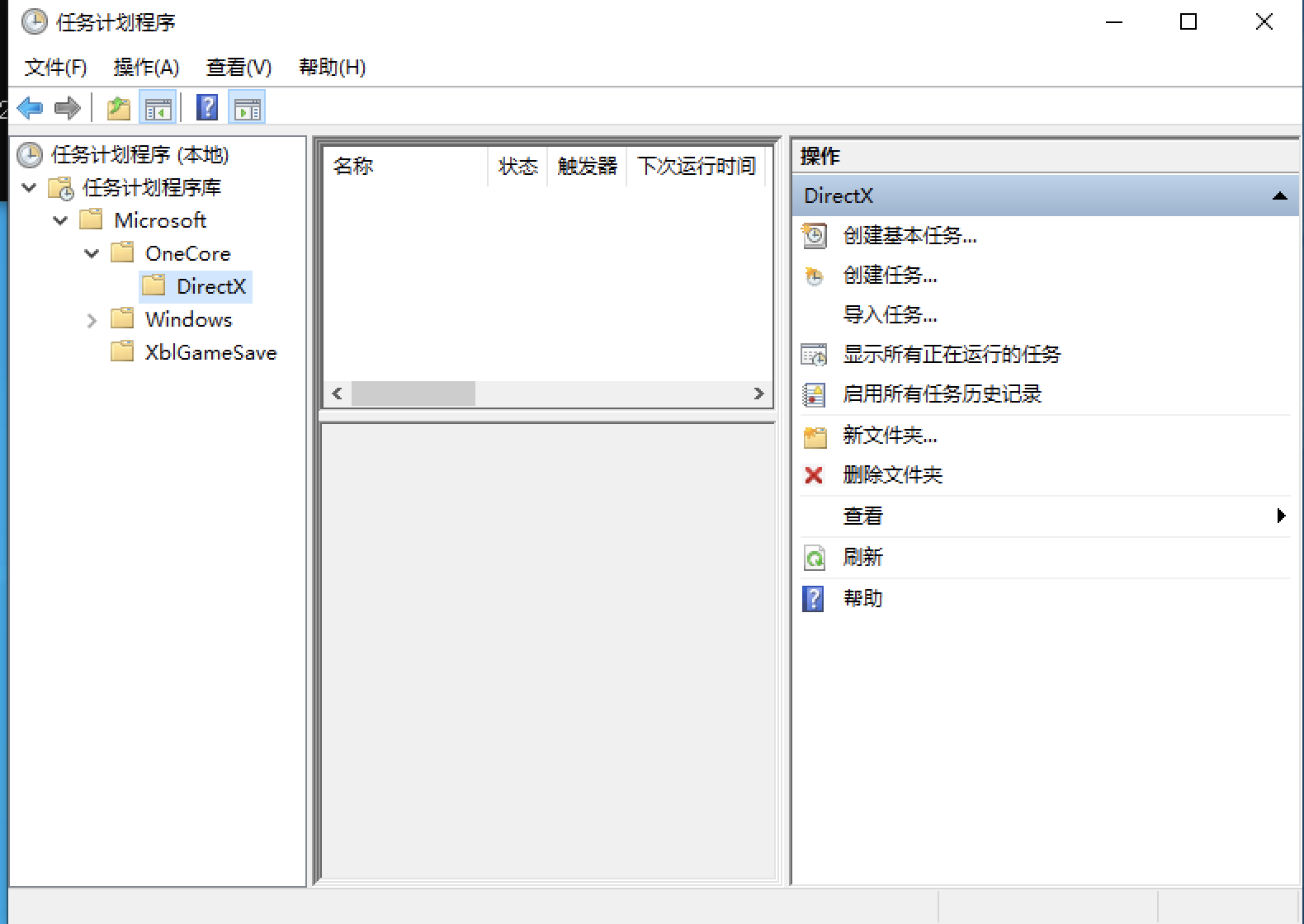Click the blue Help question mark toolbar icon
The image size is (1304, 924).
[x=207, y=108]
